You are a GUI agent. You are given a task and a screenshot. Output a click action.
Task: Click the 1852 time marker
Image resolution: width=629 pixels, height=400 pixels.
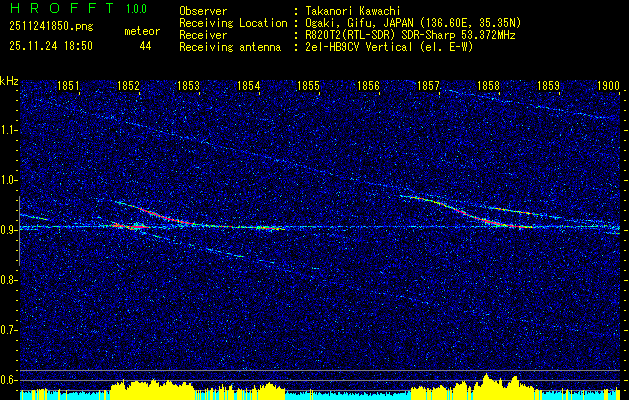[x=128, y=85]
